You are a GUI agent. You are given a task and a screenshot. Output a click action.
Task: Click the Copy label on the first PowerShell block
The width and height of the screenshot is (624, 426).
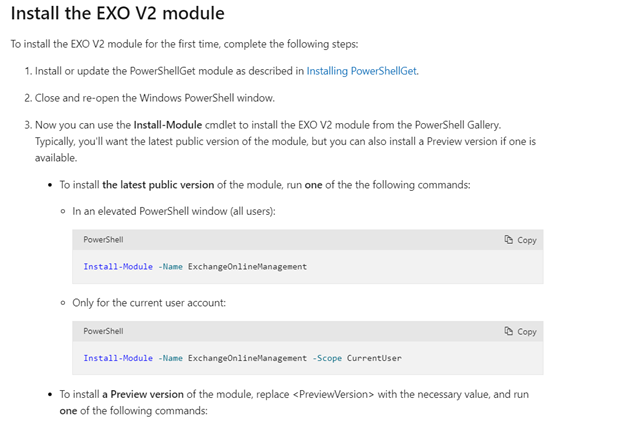(x=526, y=240)
